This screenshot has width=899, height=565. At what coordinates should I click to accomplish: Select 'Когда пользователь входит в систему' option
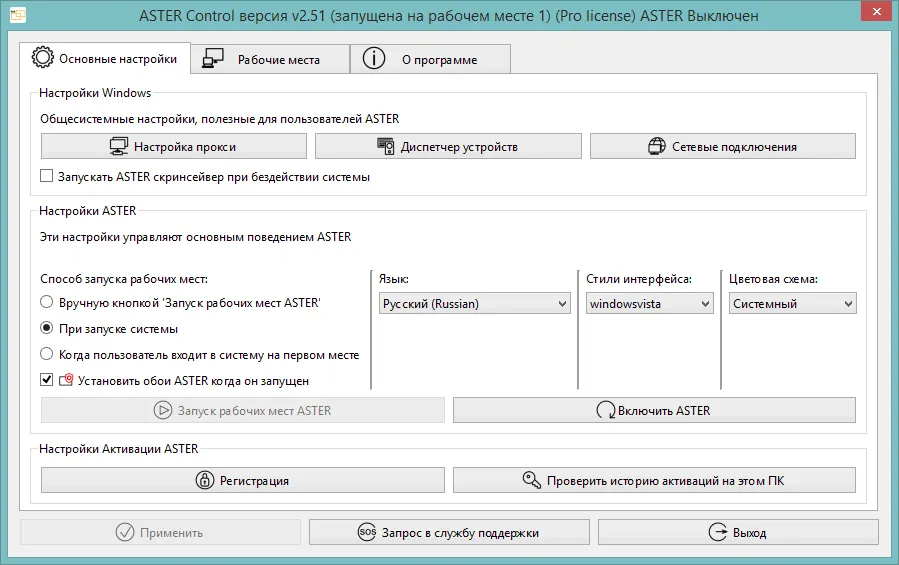(x=47, y=354)
